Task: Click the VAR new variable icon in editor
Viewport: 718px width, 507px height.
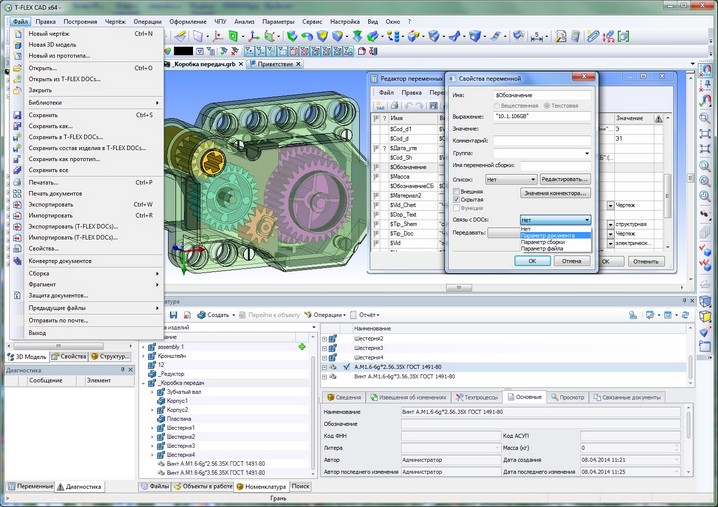Action: tap(380, 105)
